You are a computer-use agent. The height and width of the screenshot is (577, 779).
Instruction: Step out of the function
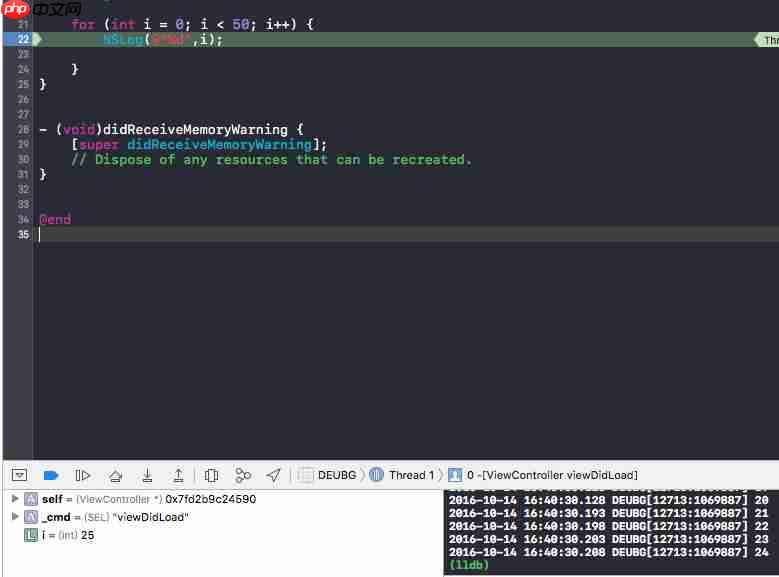[x=178, y=476]
